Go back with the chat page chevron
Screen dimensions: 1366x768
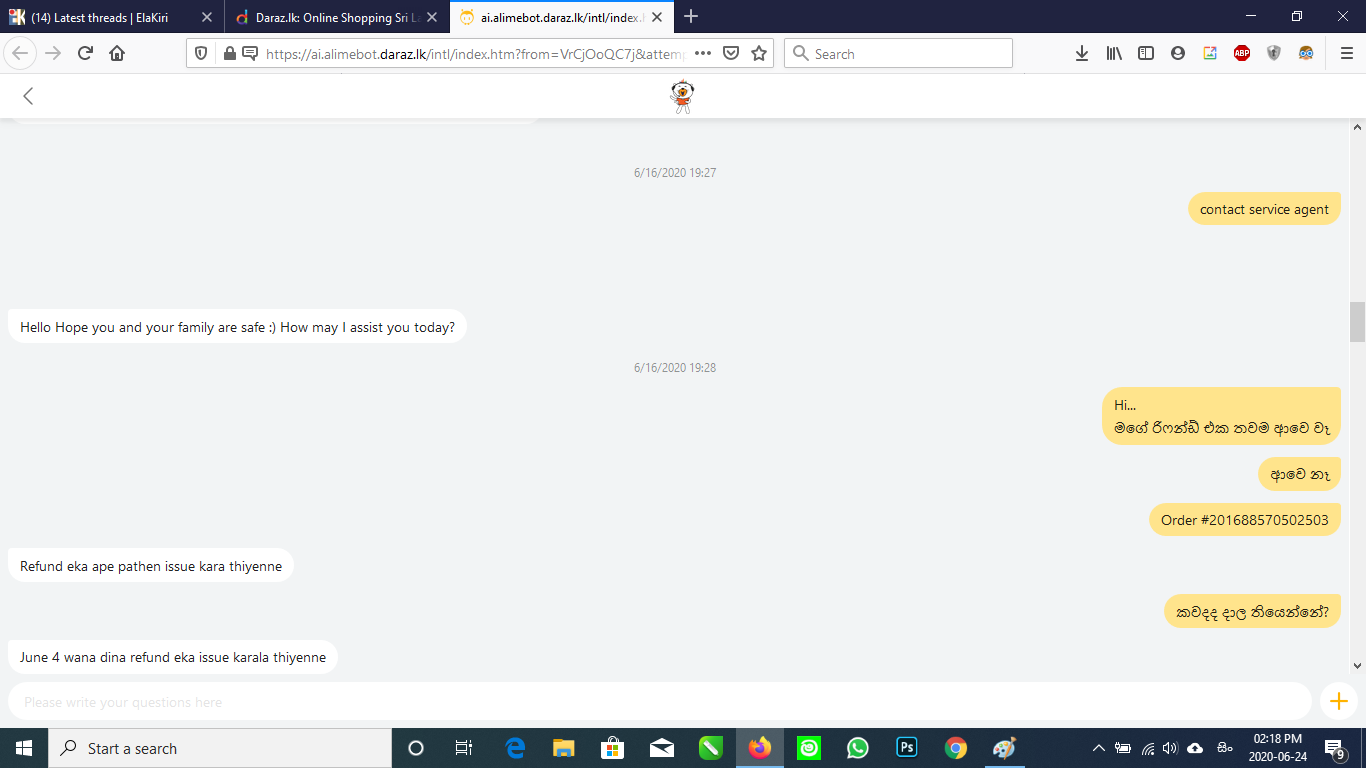(x=28, y=96)
